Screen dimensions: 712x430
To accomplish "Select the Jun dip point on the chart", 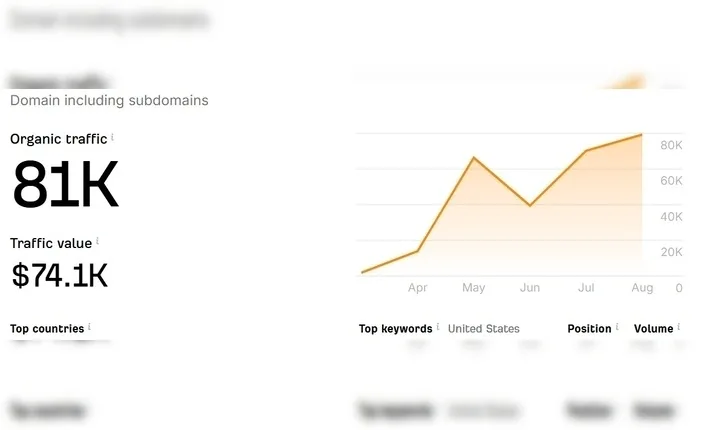I will [529, 206].
